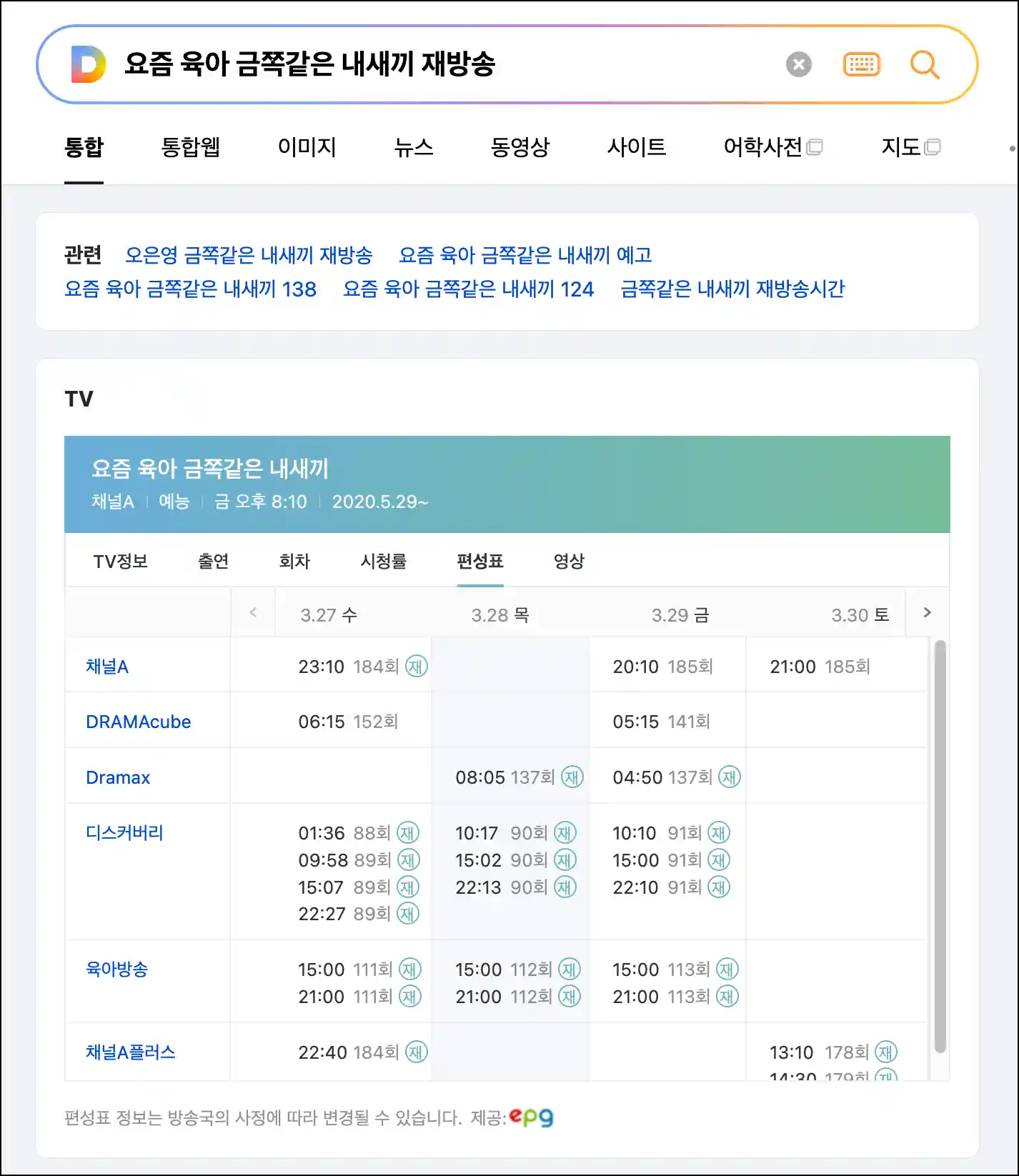Open the 이미지 tab

click(307, 147)
